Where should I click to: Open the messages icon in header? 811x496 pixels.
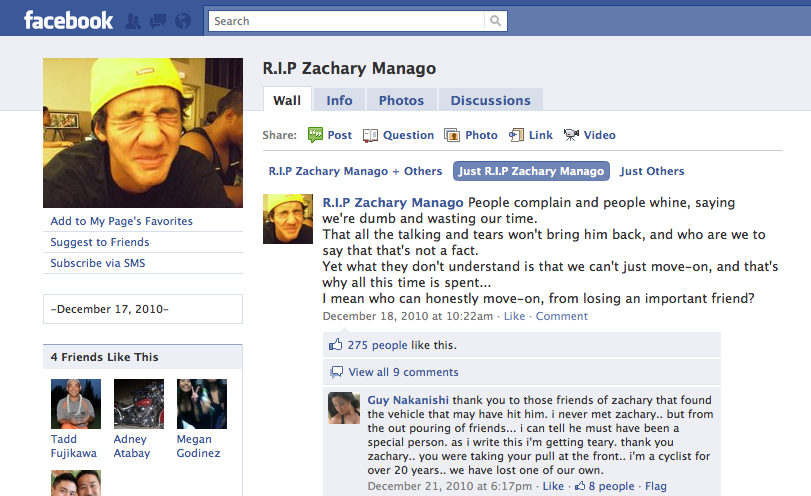point(158,21)
